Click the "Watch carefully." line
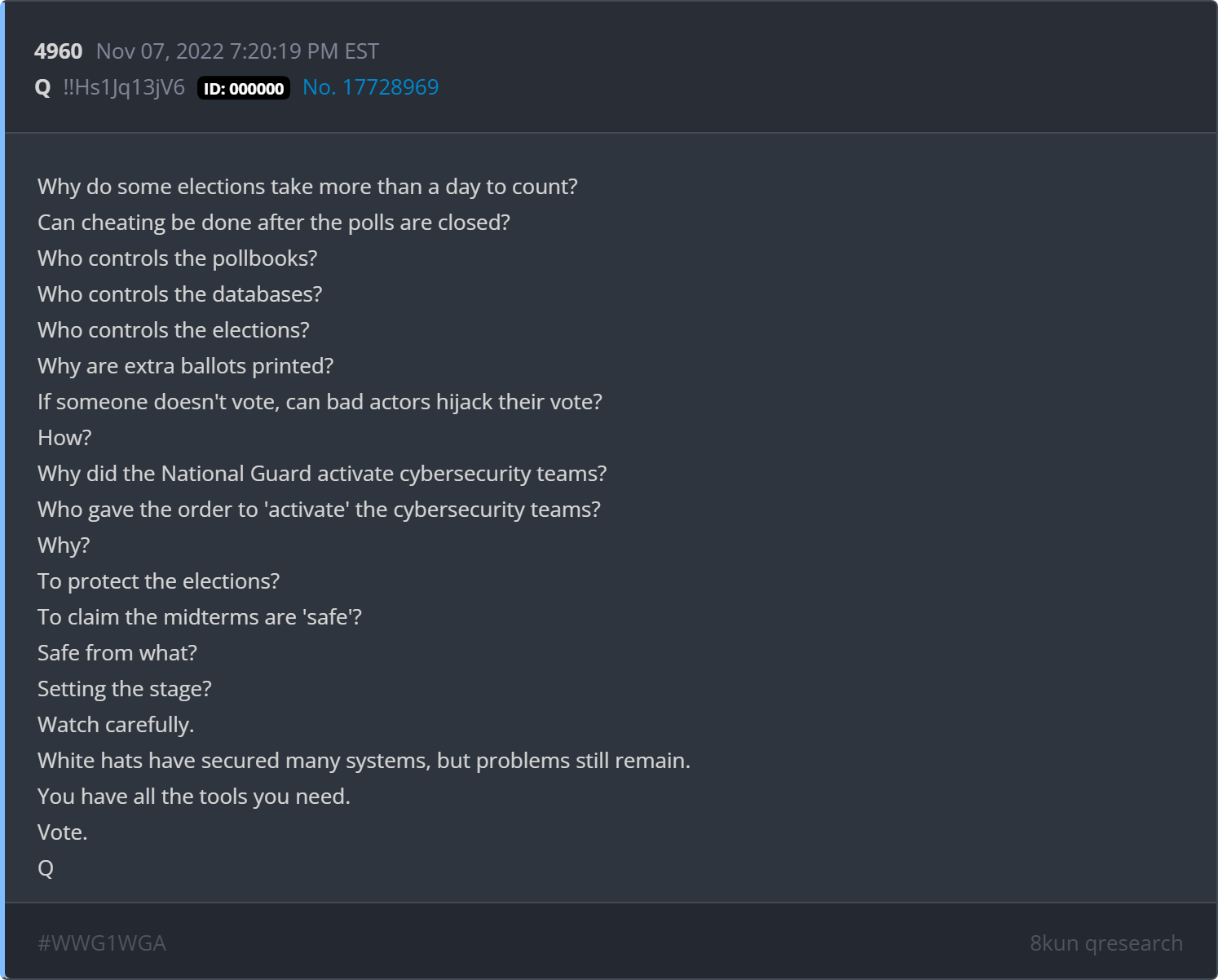 (116, 725)
